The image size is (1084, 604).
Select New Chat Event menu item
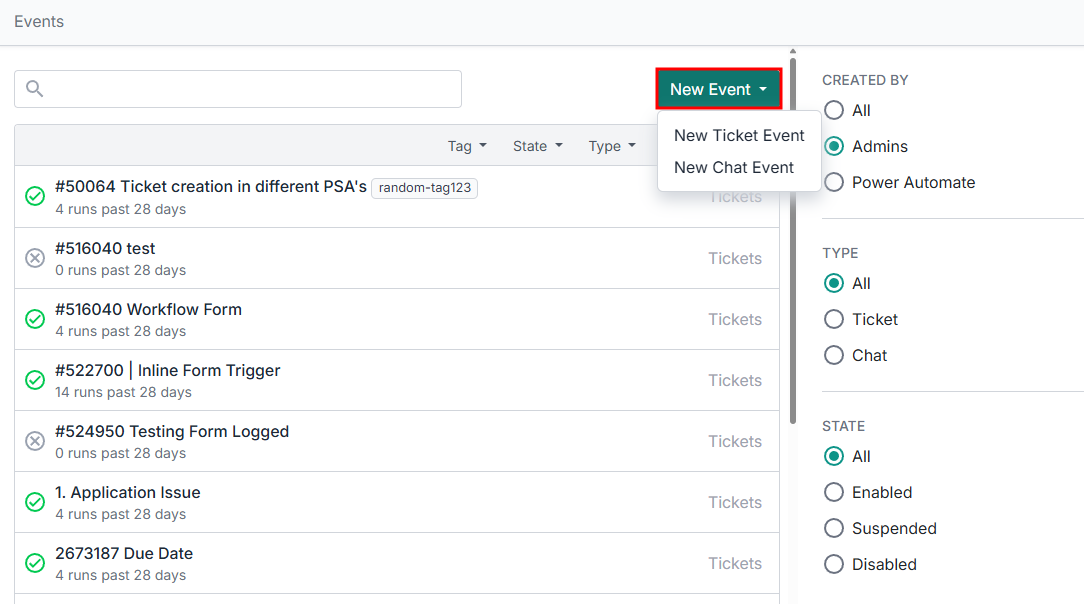pos(734,167)
